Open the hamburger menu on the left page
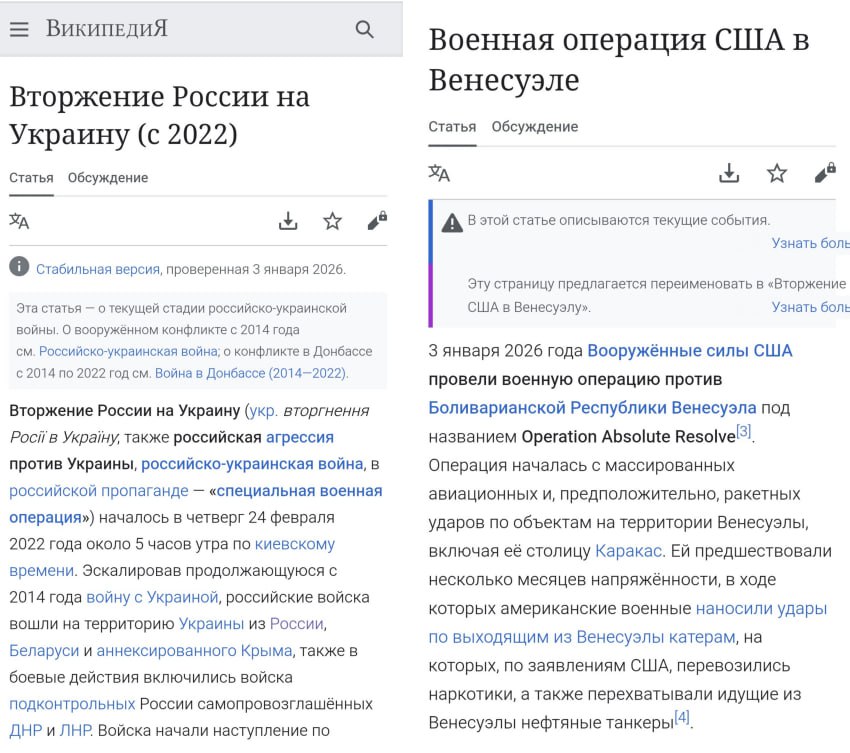850x753 pixels. click(x=19, y=29)
